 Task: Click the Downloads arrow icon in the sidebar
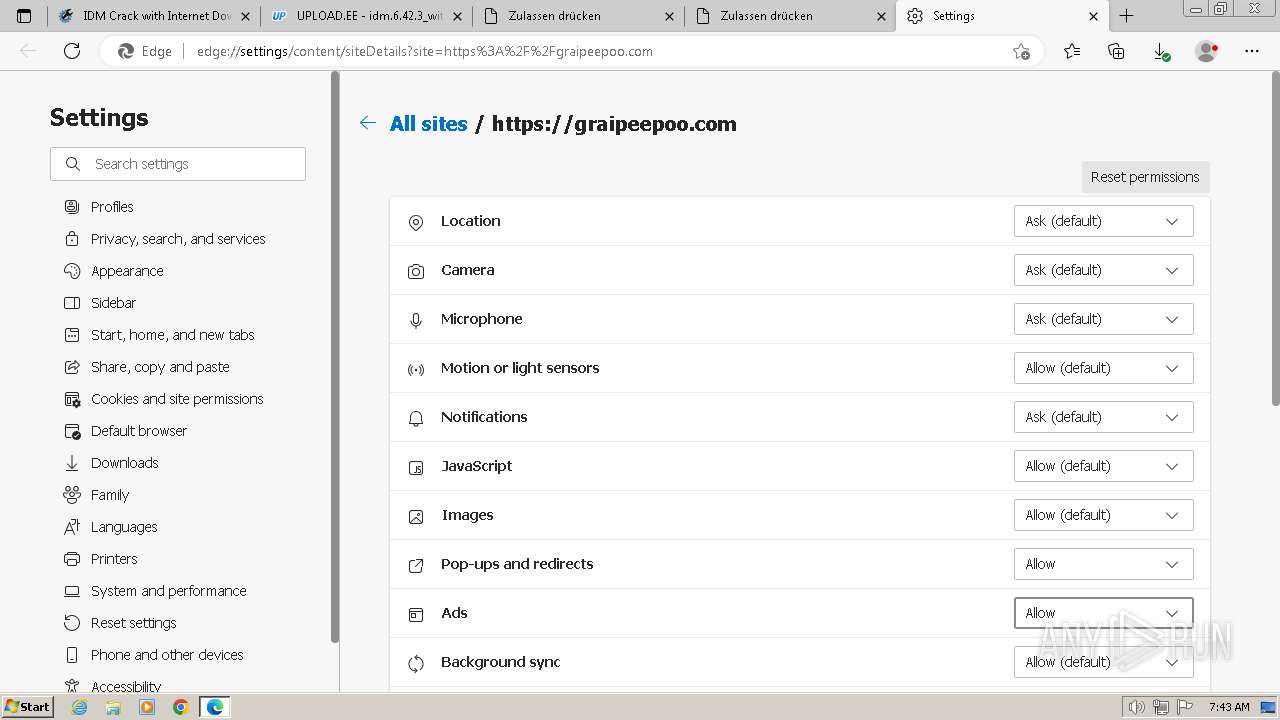coord(72,463)
